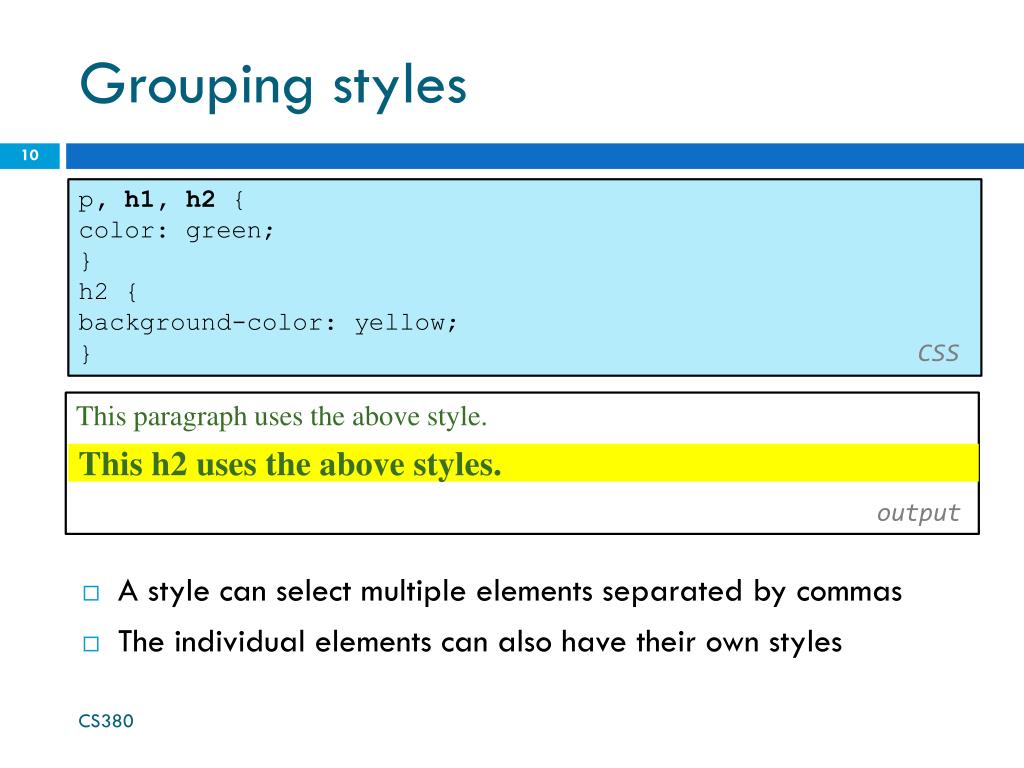1024x768 pixels.
Task: Click square bullet marker before 'A style can select'
Action: click(91, 593)
